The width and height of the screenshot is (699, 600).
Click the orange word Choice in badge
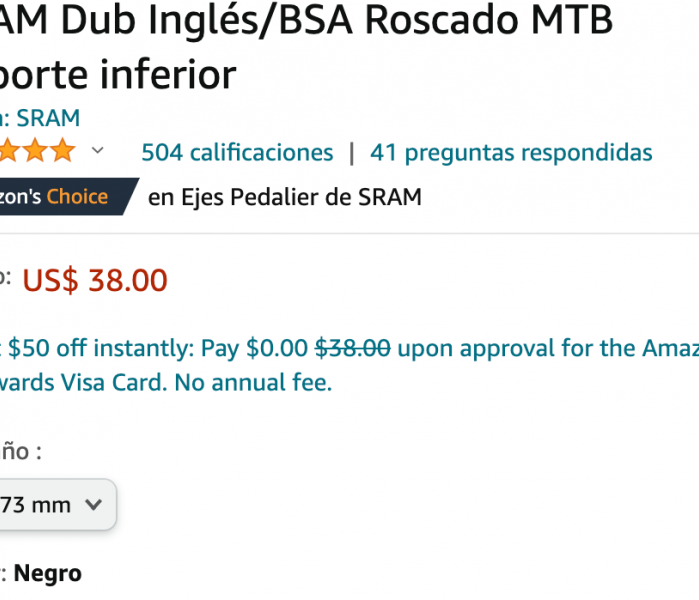pyautogui.click(x=77, y=197)
